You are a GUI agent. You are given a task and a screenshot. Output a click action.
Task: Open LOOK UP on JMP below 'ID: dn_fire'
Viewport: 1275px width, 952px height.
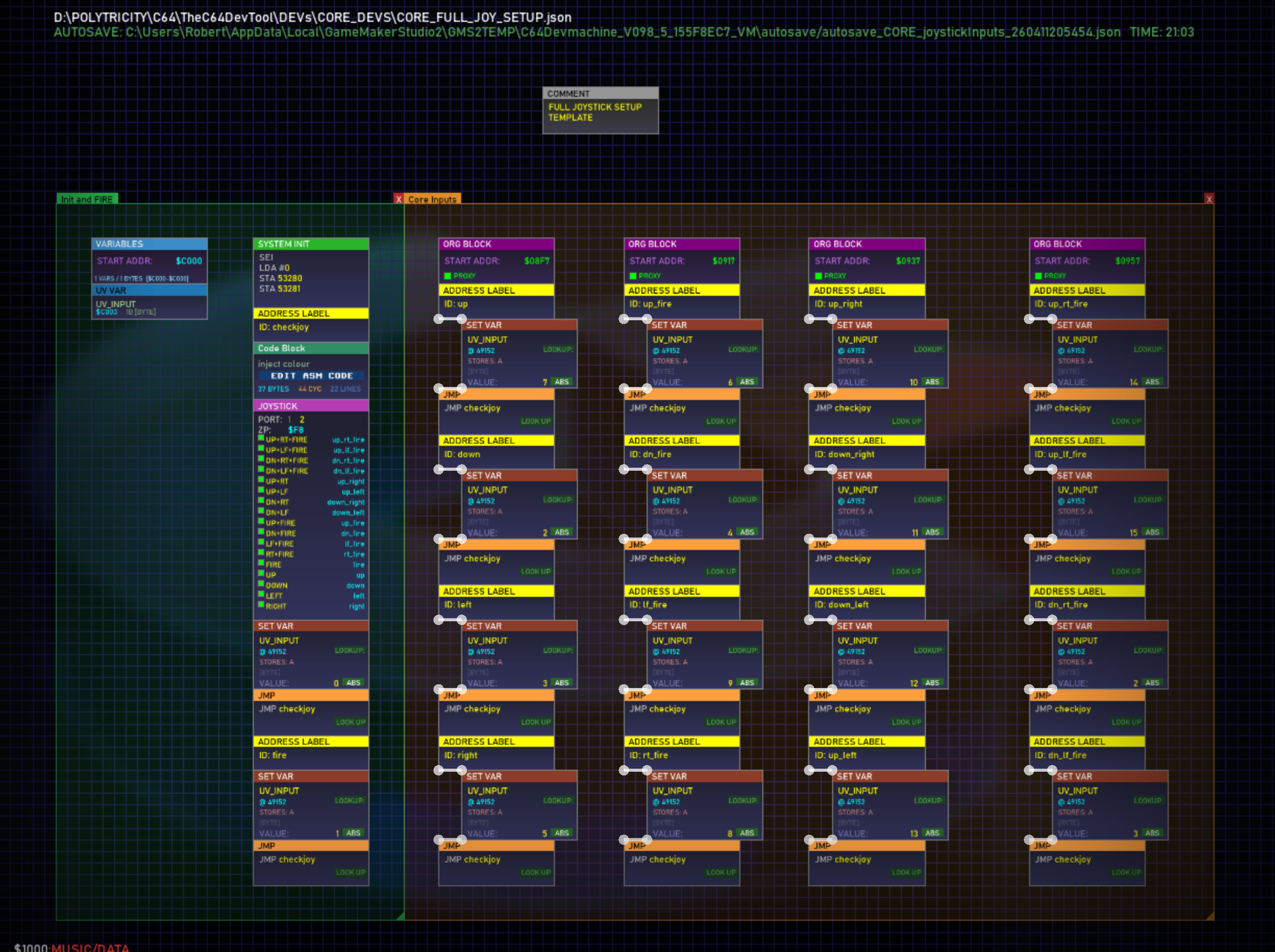[x=721, y=572]
